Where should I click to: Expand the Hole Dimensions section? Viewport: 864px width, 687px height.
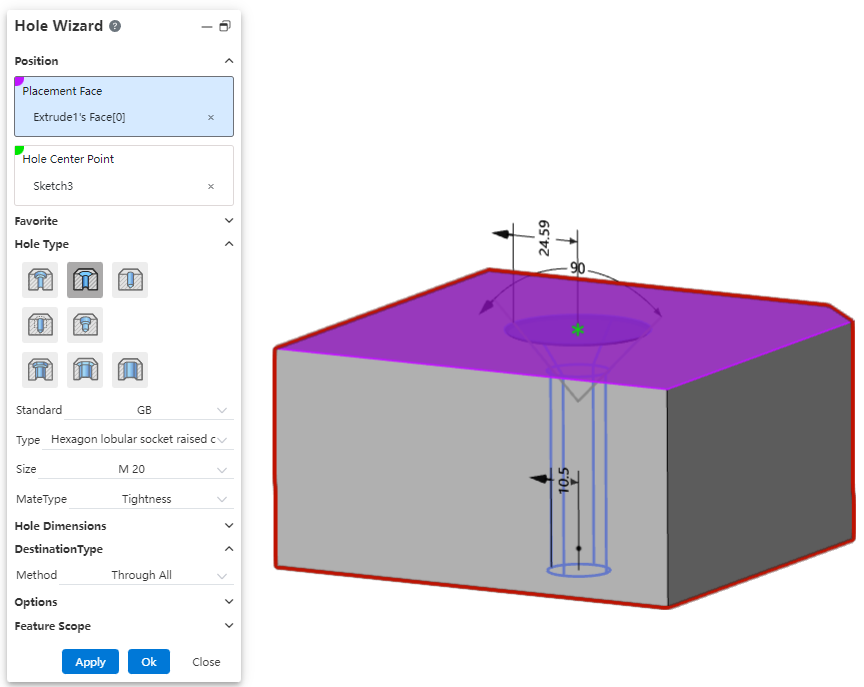click(x=228, y=526)
